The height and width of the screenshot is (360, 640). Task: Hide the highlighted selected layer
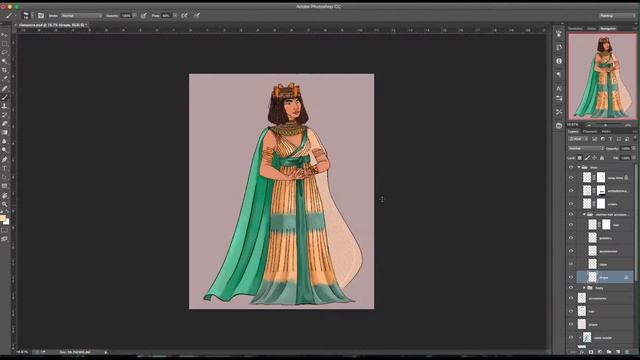click(x=571, y=277)
